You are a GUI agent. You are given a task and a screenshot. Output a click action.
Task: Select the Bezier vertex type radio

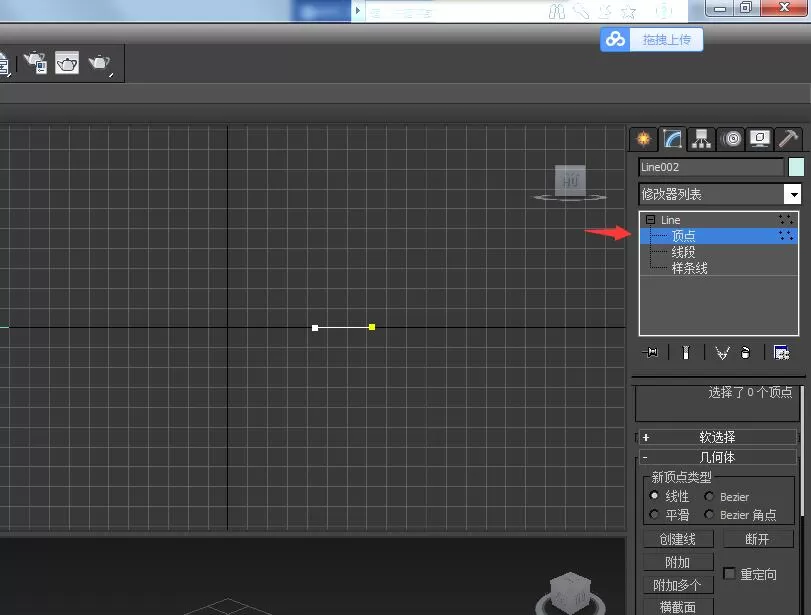click(x=709, y=496)
